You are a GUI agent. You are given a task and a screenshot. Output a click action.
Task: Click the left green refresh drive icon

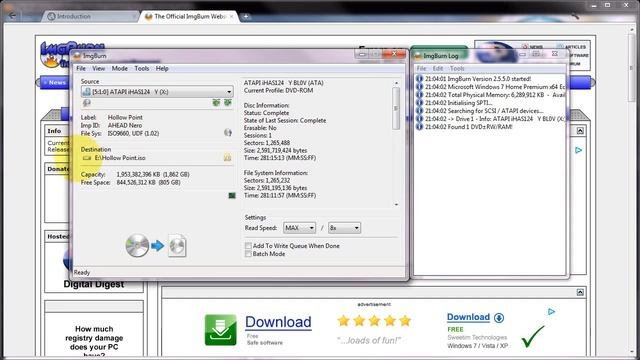216,102
